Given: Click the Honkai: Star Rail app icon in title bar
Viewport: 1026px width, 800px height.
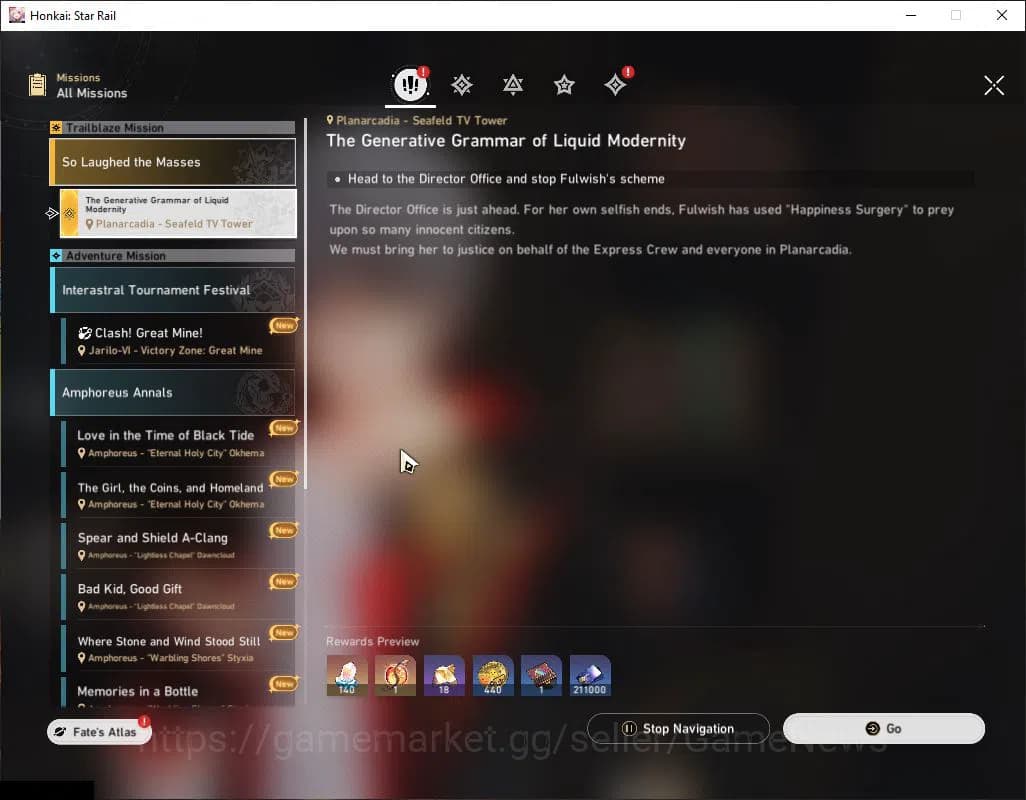Looking at the screenshot, I should point(16,15).
